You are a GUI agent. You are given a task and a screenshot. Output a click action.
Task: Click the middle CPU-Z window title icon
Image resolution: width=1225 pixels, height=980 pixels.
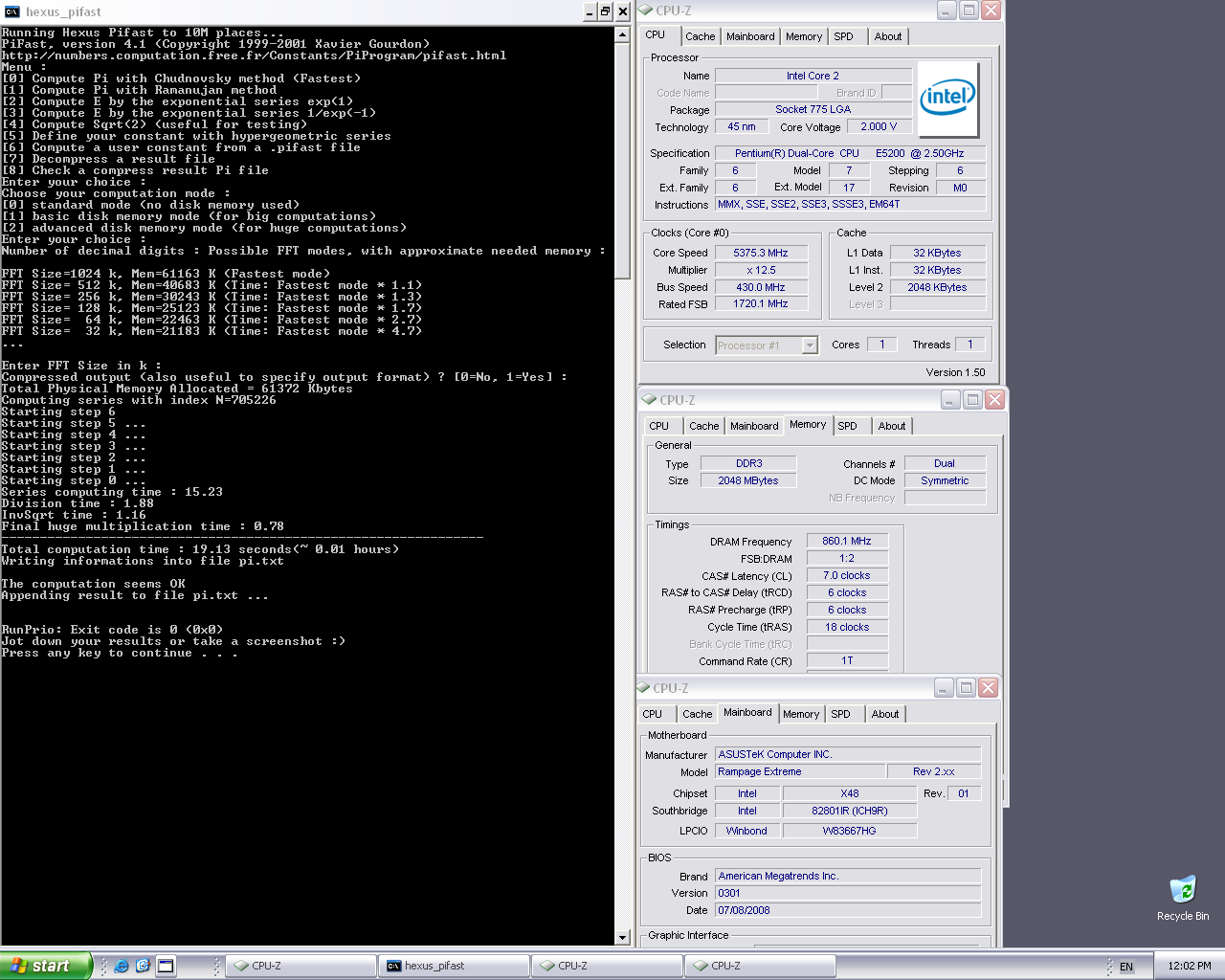(650, 400)
